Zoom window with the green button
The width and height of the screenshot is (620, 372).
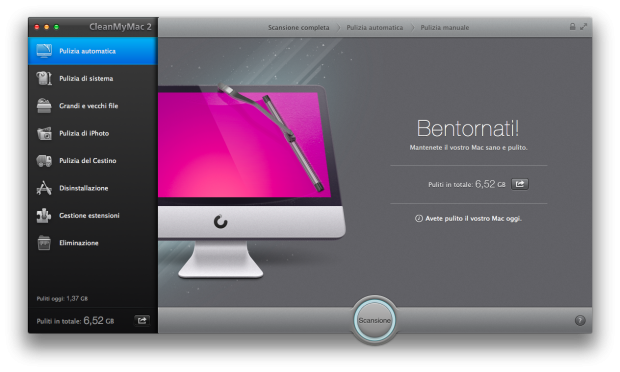pyautogui.click(x=57, y=27)
